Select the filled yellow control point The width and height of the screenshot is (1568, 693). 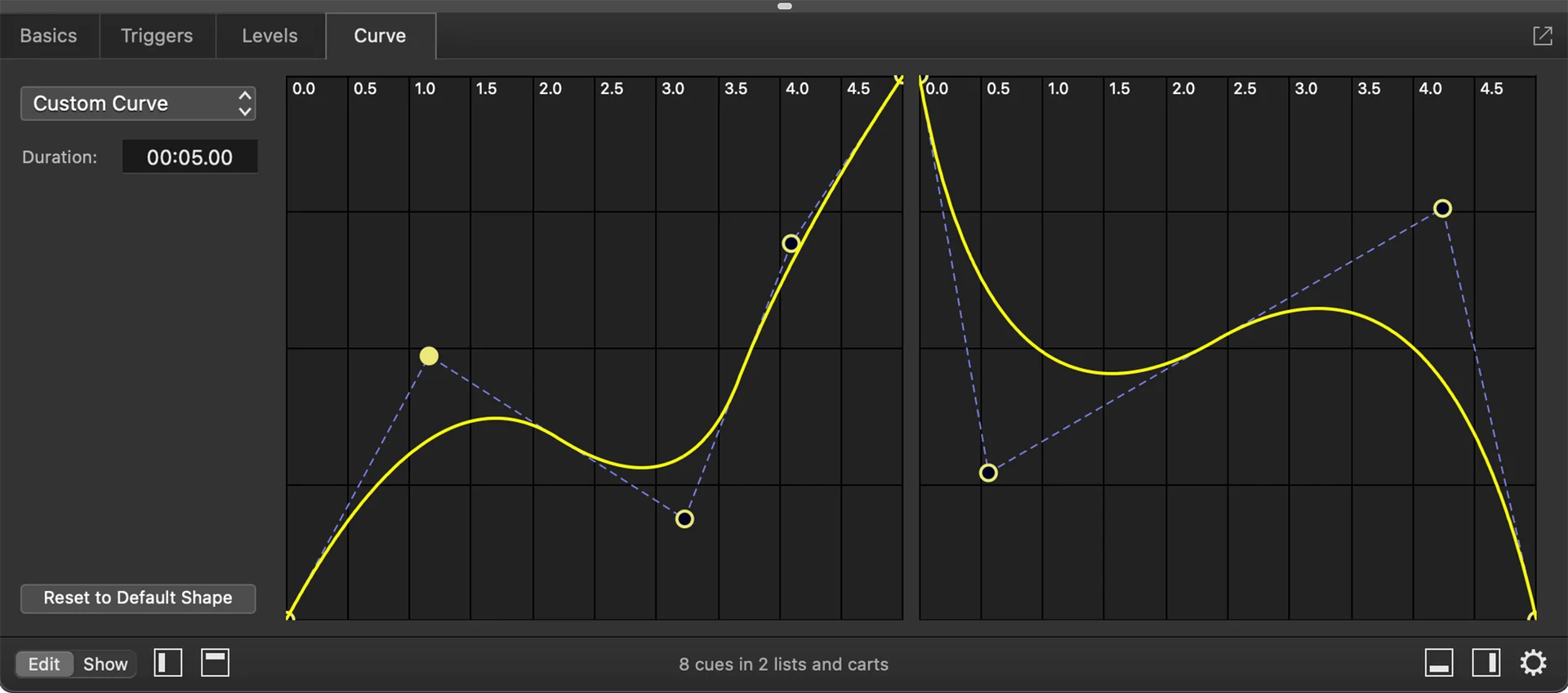click(429, 356)
